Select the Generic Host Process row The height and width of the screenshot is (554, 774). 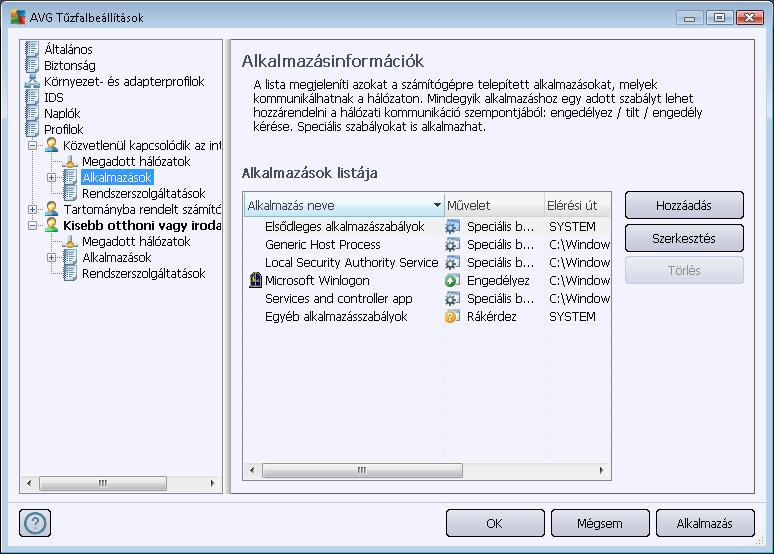[427, 244]
